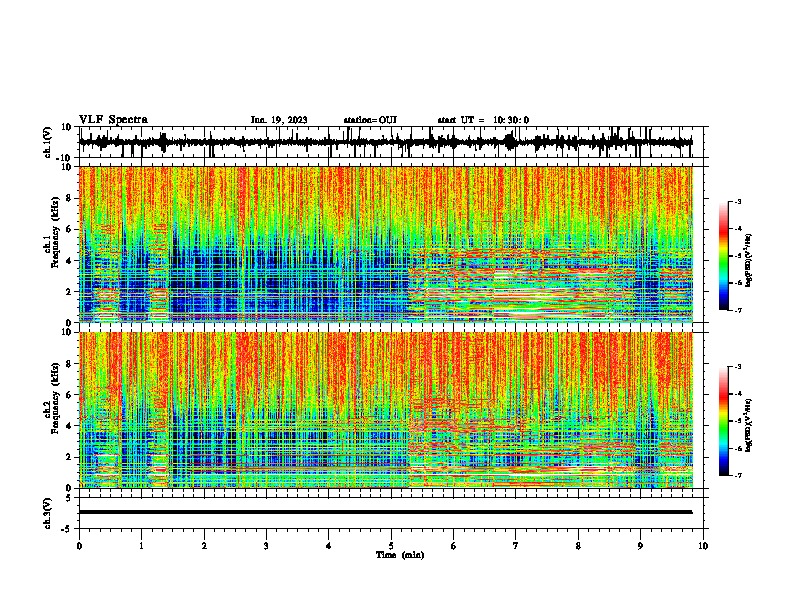792x612 pixels.
Task: Click time axis tick label '7'
Action: pos(516,546)
